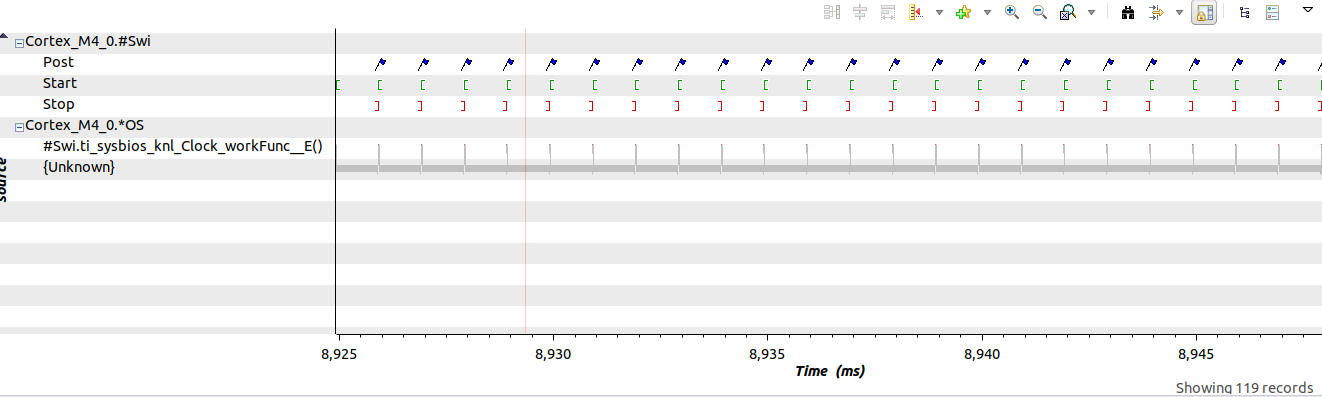Open the view menu triangle

coord(1307,10)
